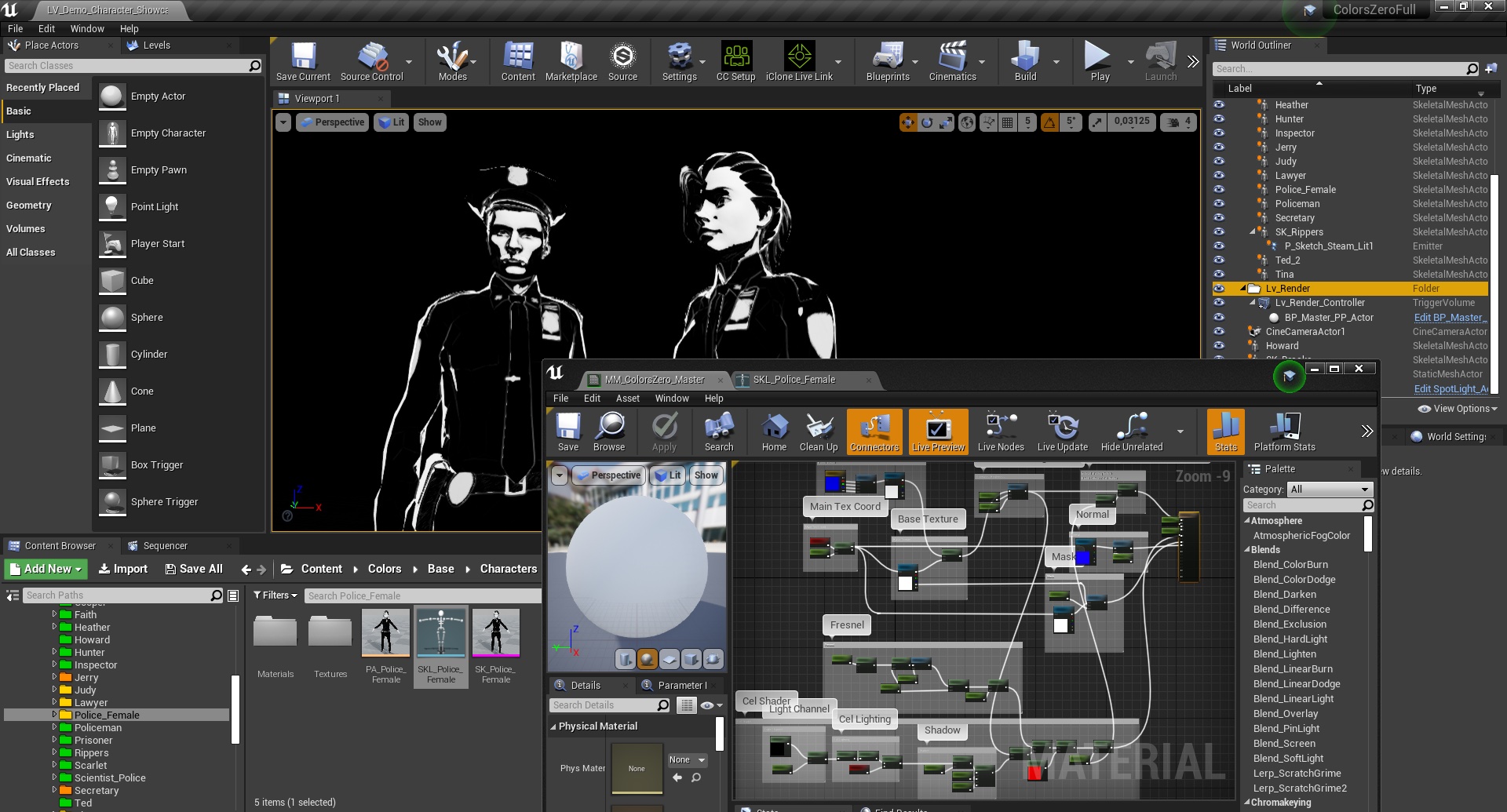
Task: Open the Palette Category dropdown
Action: [1330, 490]
